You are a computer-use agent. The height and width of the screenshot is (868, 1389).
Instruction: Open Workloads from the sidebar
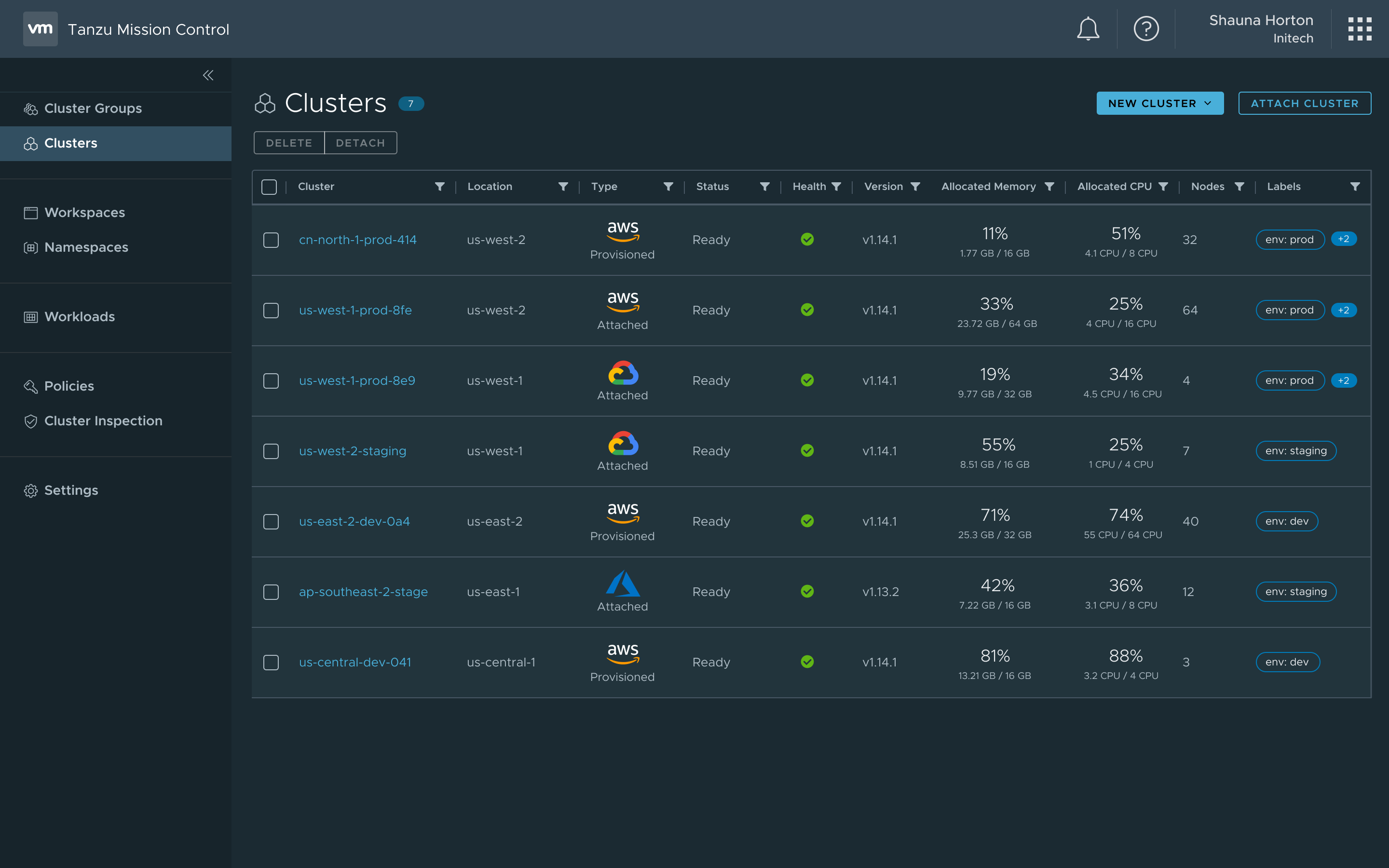click(79, 317)
